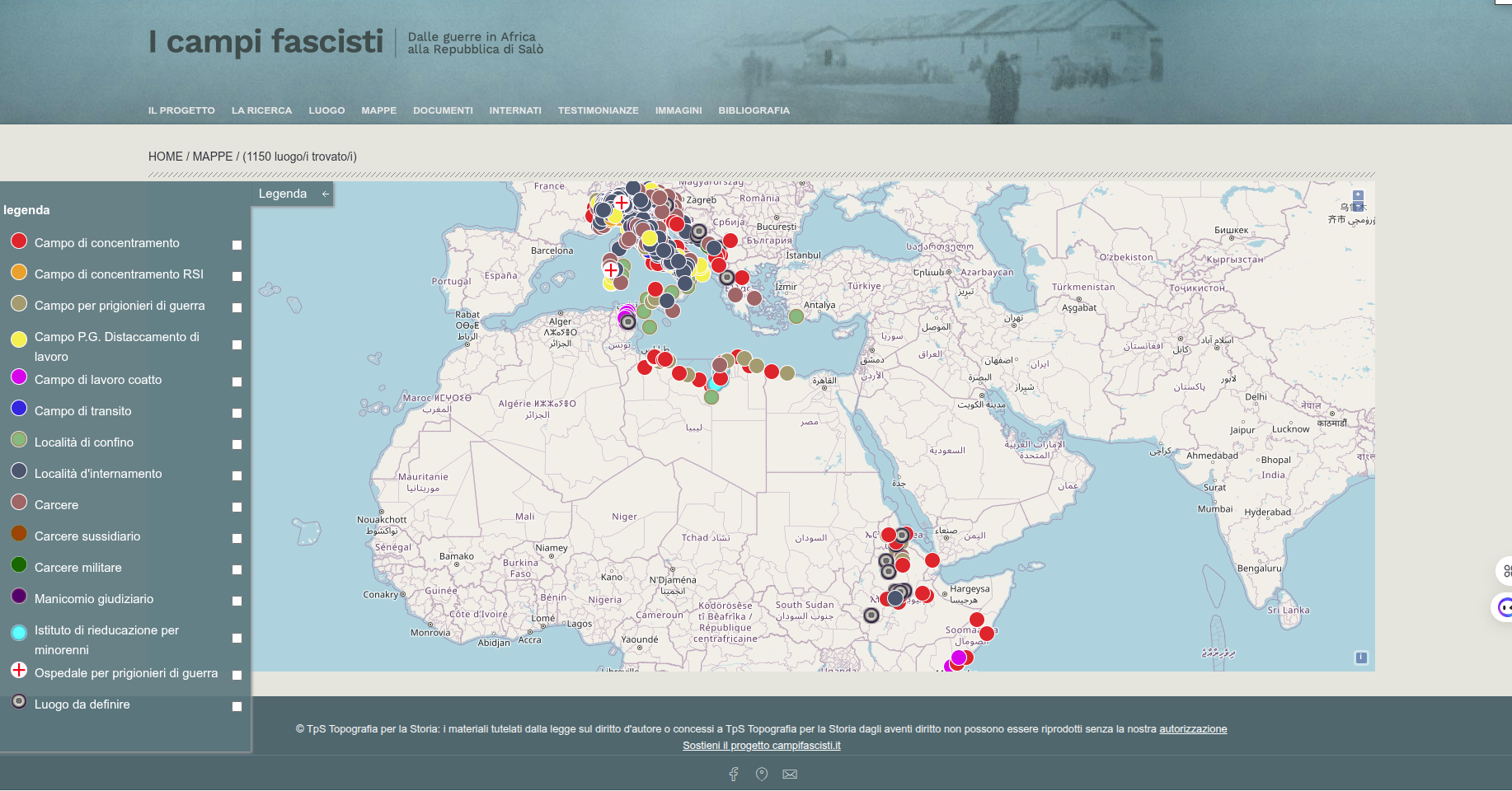Click the Luogo da definire legend icon

19,701
